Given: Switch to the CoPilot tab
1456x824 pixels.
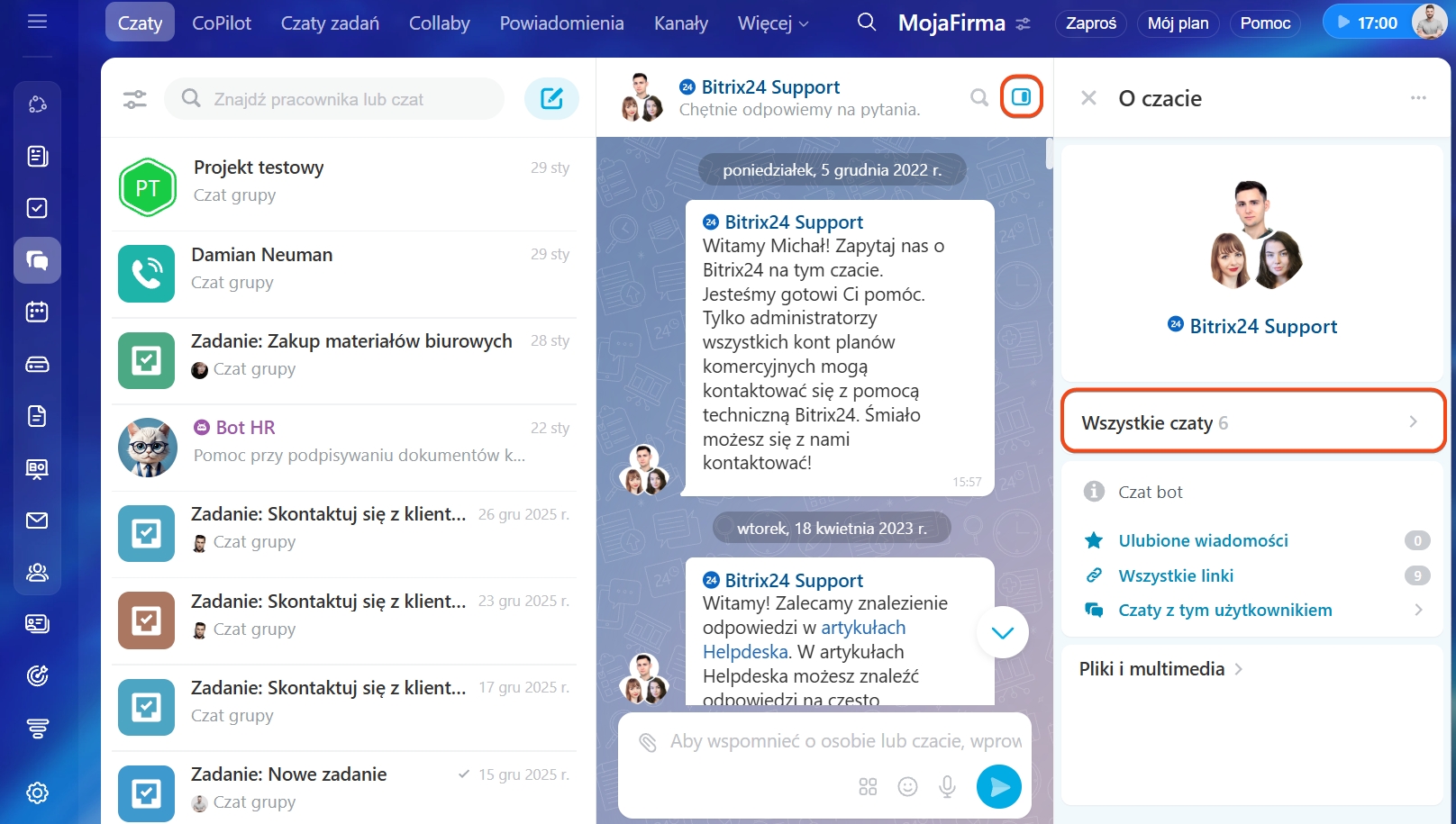Looking at the screenshot, I should click(x=222, y=23).
